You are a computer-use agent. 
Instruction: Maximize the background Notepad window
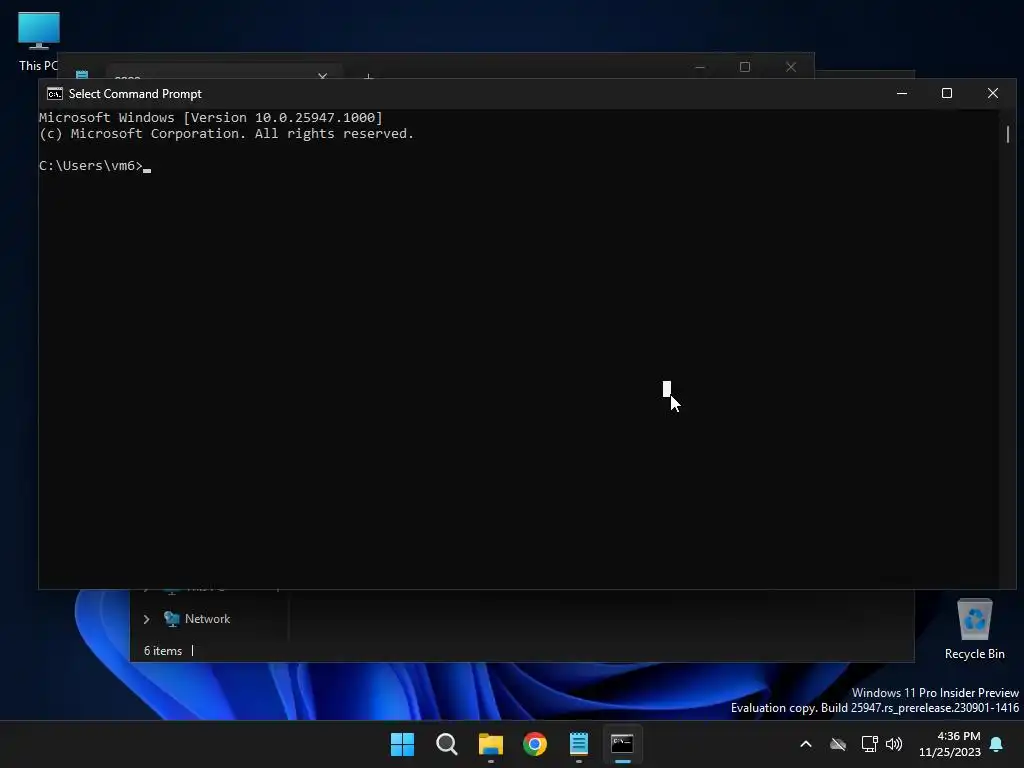tap(745, 67)
